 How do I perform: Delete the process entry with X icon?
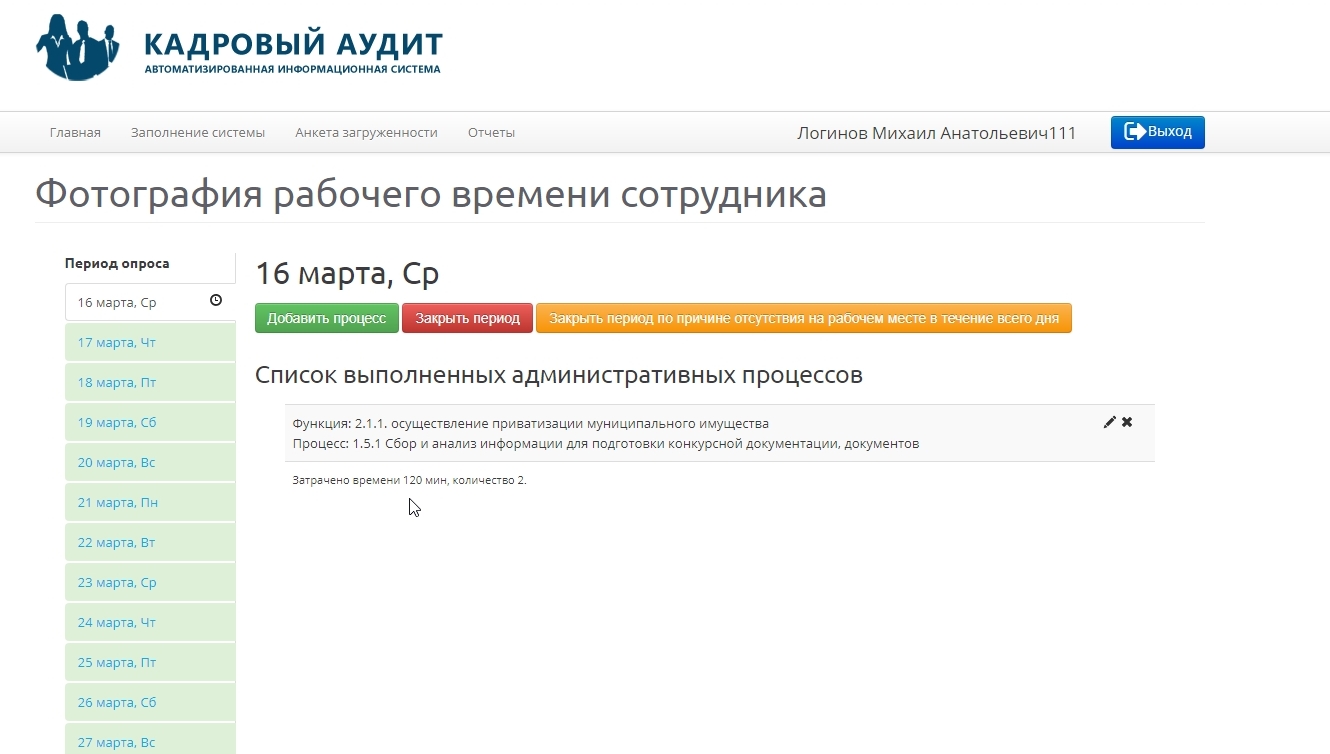pyautogui.click(x=1127, y=422)
